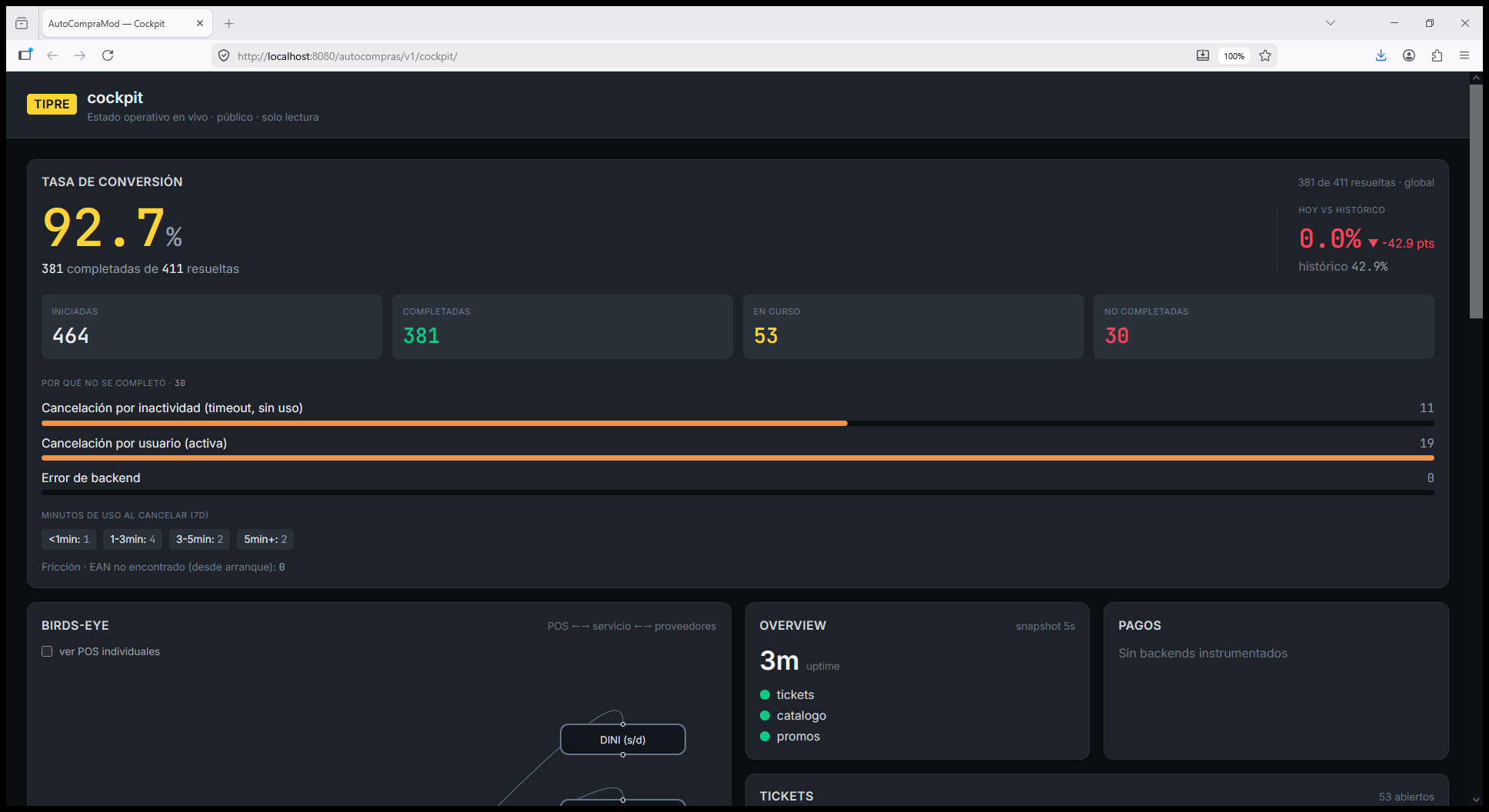Click the 'catalogo' service label
1489x812 pixels.
pos(801,715)
